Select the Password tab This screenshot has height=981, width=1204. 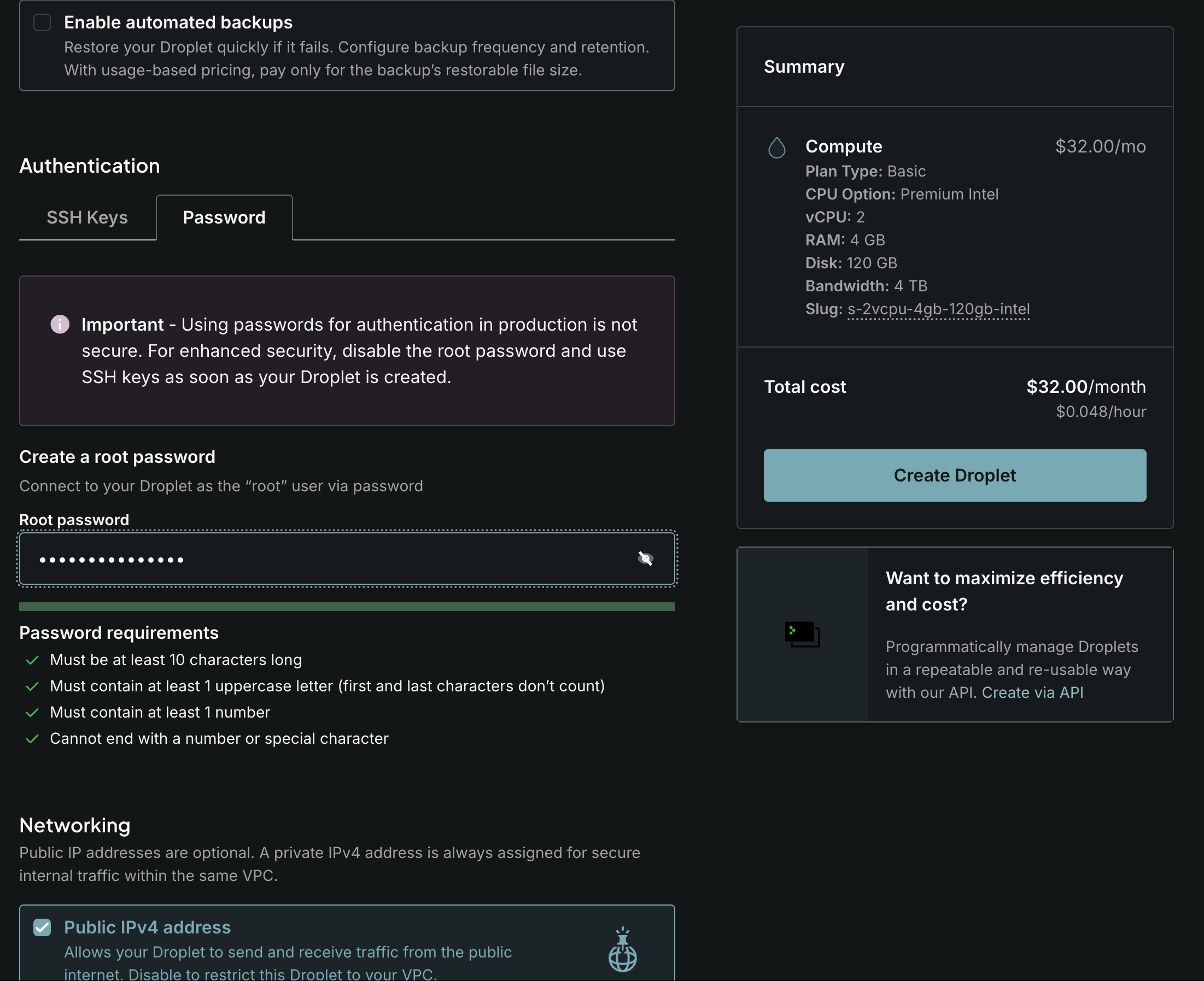click(x=224, y=218)
